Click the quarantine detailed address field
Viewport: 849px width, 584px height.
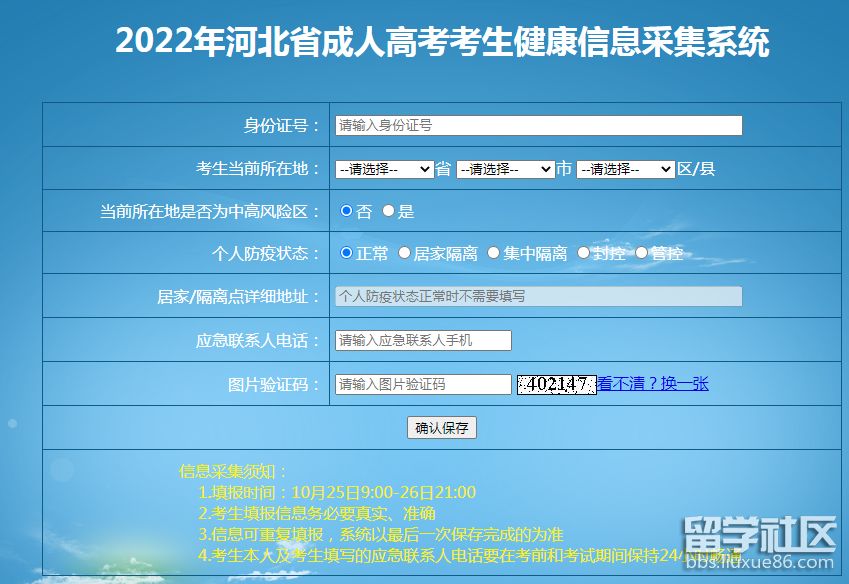pyautogui.click(x=538, y=296)
